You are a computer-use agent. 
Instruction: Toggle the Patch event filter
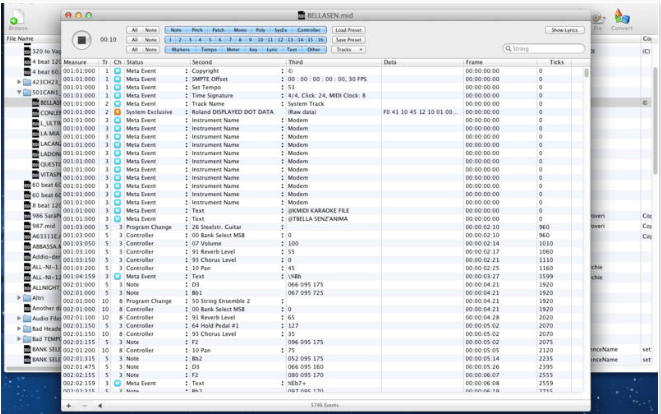tap(218, 30)
